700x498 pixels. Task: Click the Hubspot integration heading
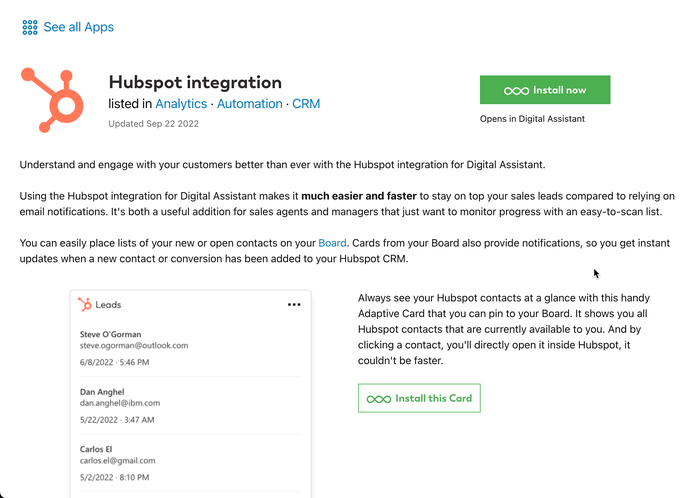pyautogui.click(x=195, y=83)
